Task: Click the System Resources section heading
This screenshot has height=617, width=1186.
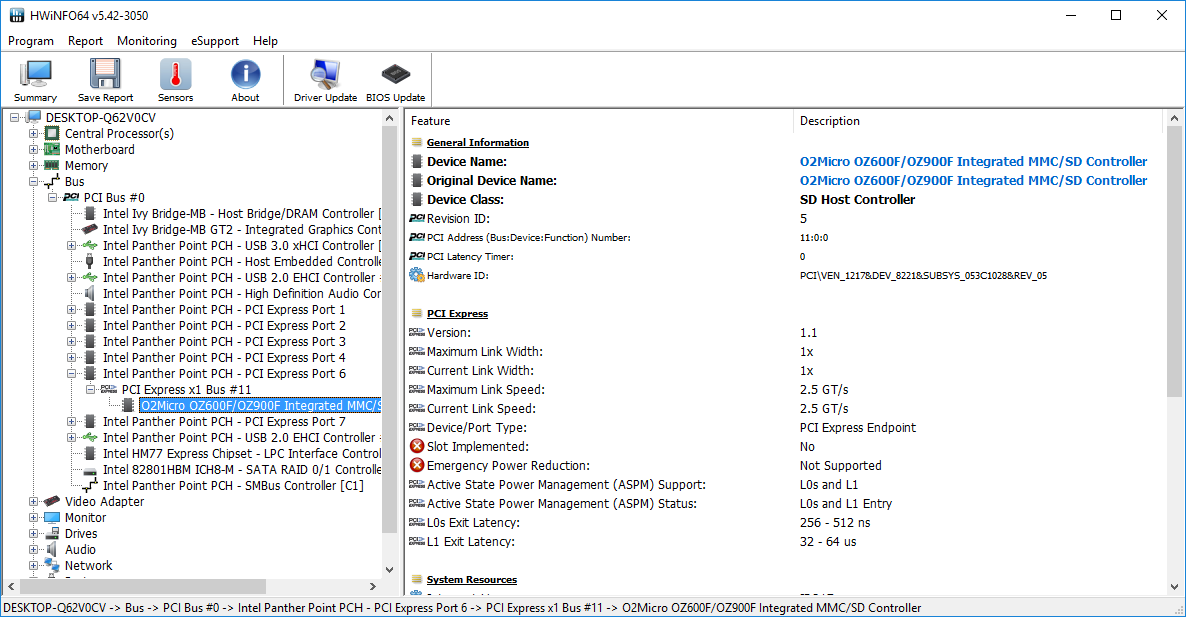Action: (472, 579)
